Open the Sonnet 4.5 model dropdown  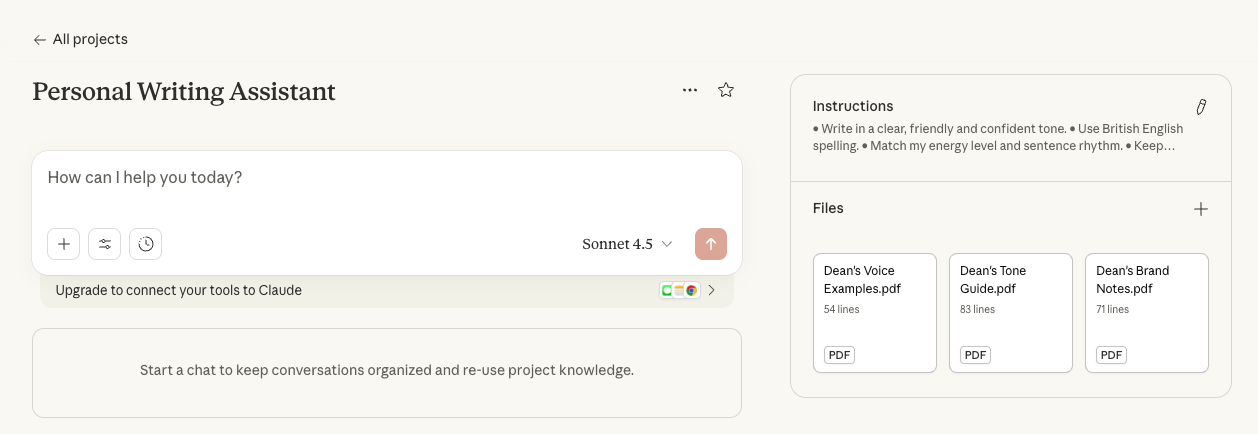coord(627,244)
